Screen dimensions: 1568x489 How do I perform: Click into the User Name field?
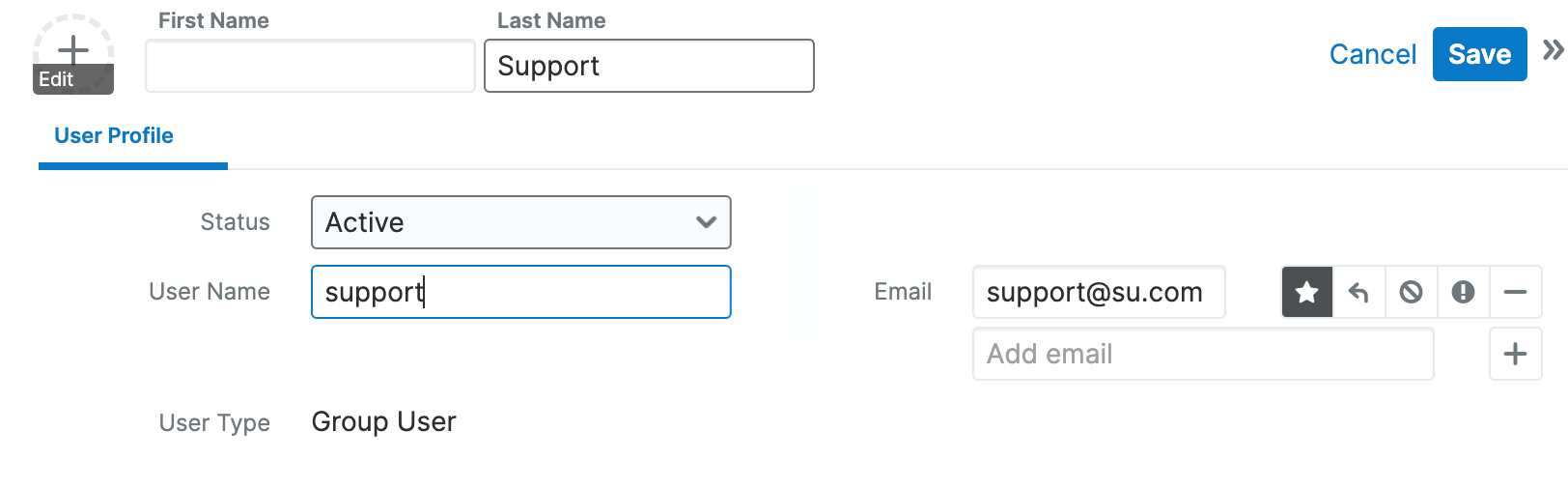click(520, 292)
